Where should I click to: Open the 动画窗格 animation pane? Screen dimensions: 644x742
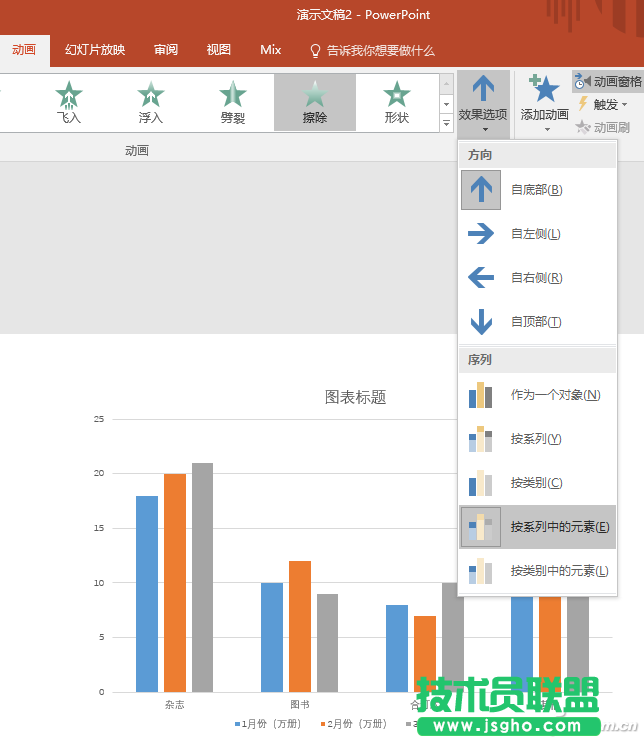pos(608,81)
